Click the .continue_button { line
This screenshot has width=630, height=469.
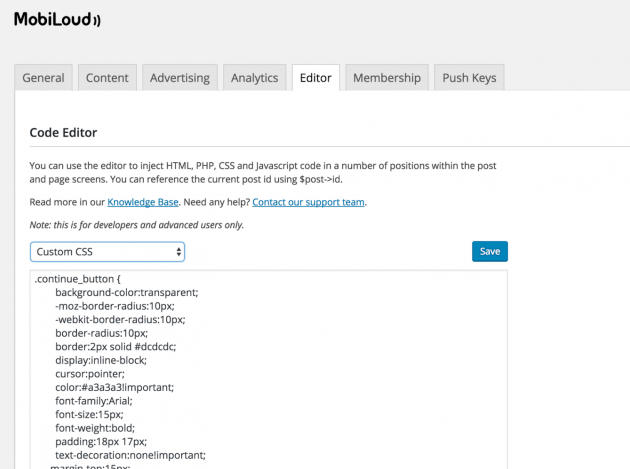(x=78, y=279)
